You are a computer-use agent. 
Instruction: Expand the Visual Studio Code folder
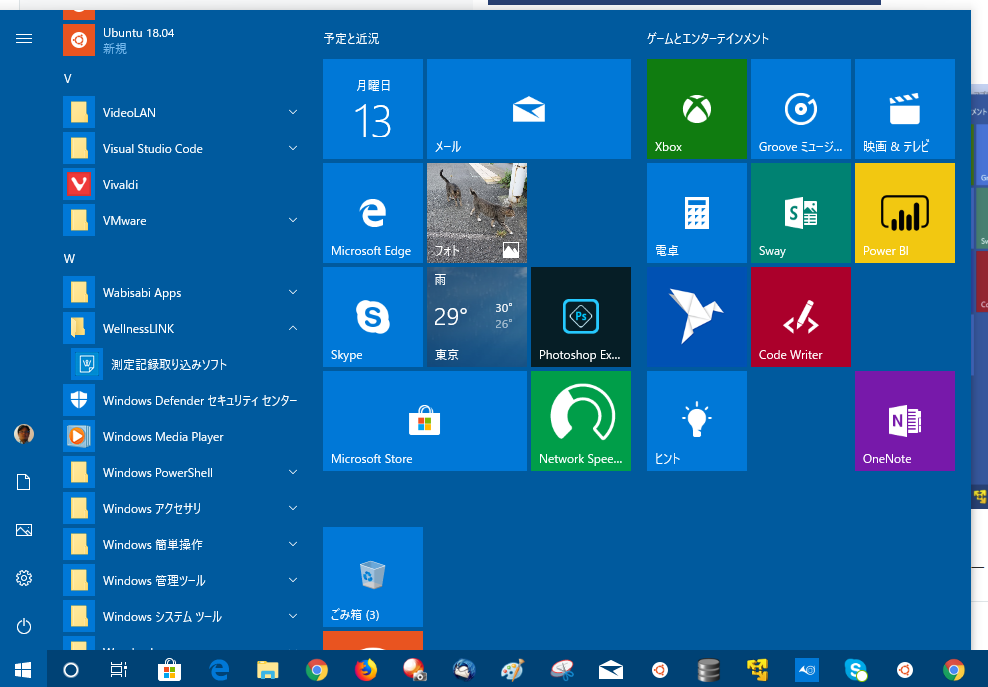click(180, 149)
